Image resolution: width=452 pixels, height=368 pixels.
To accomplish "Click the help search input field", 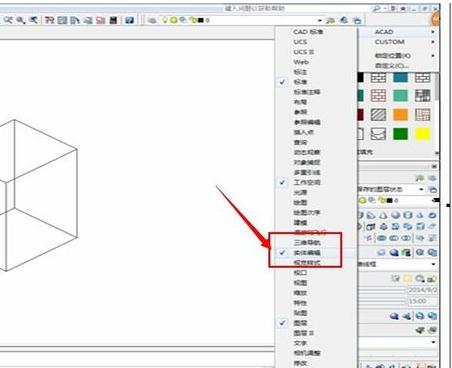I will point(297,8).
